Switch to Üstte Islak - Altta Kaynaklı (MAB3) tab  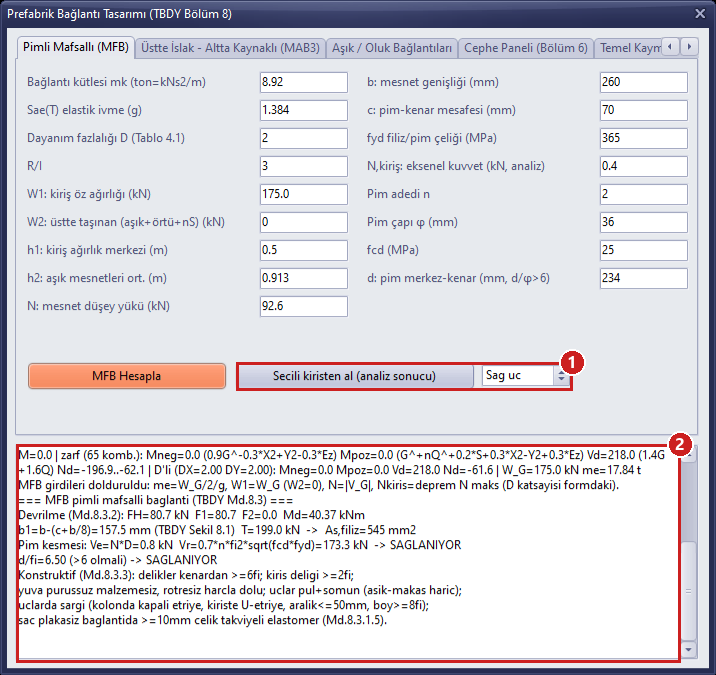click(230, 48)
